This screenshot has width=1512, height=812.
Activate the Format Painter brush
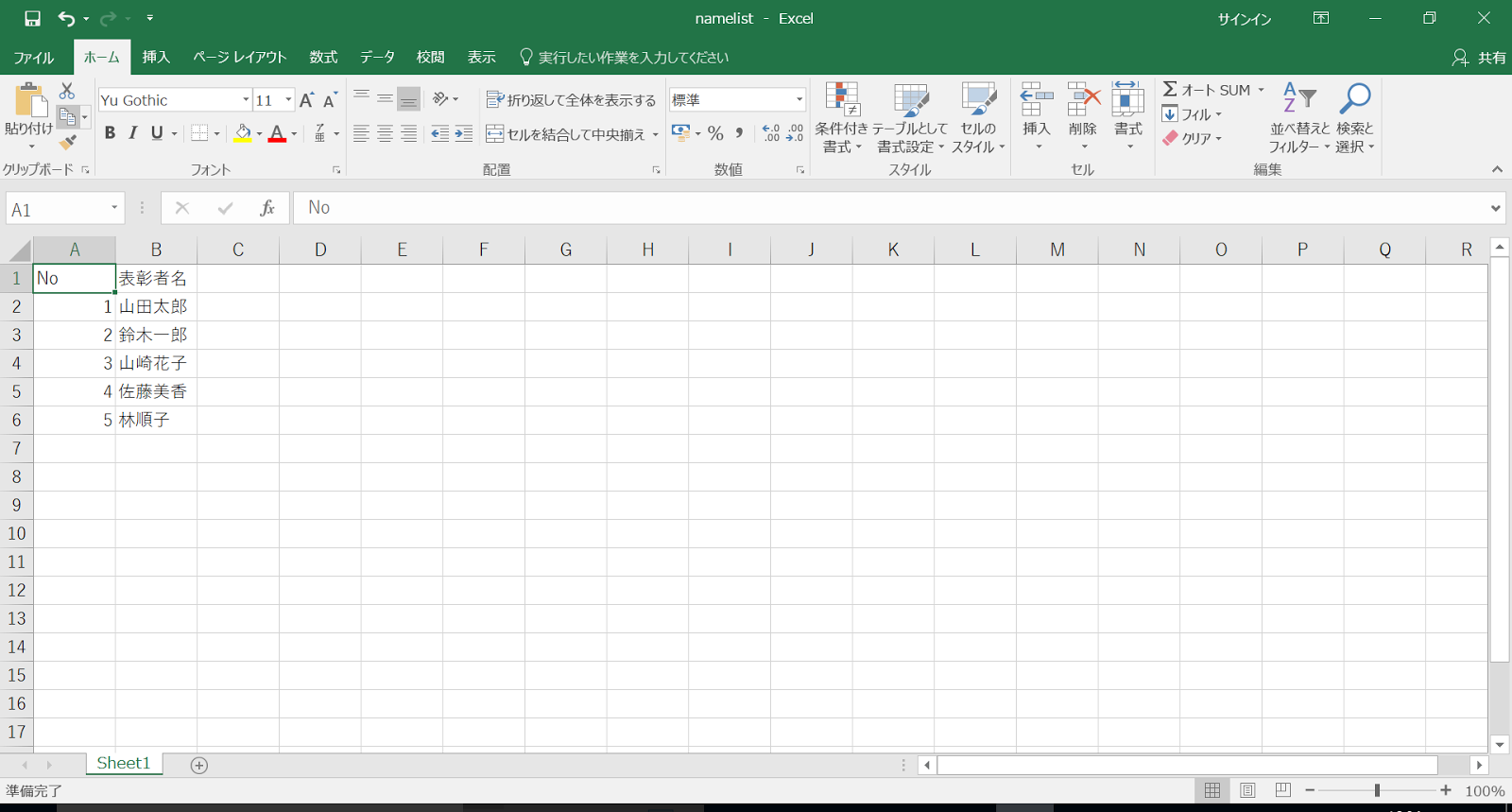click(67, 142)
